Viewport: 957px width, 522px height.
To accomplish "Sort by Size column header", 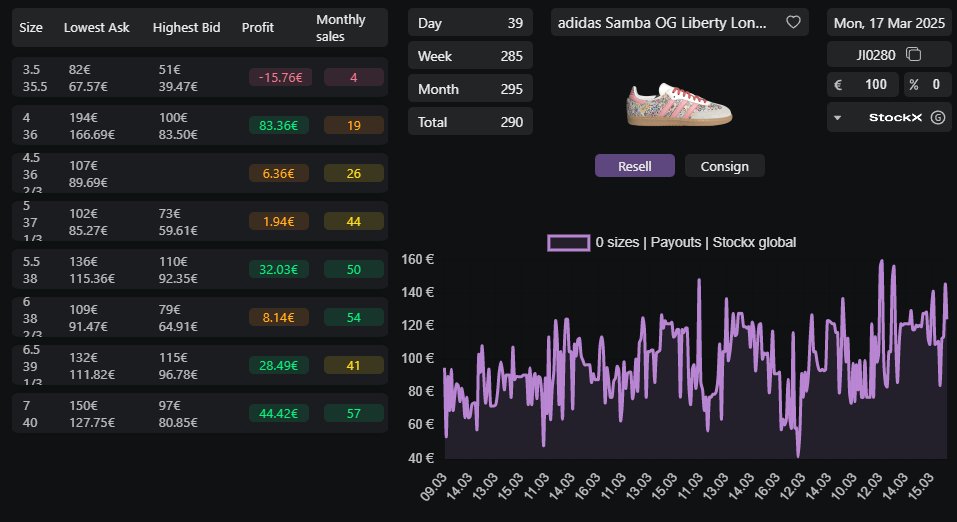I will (31, 27).
